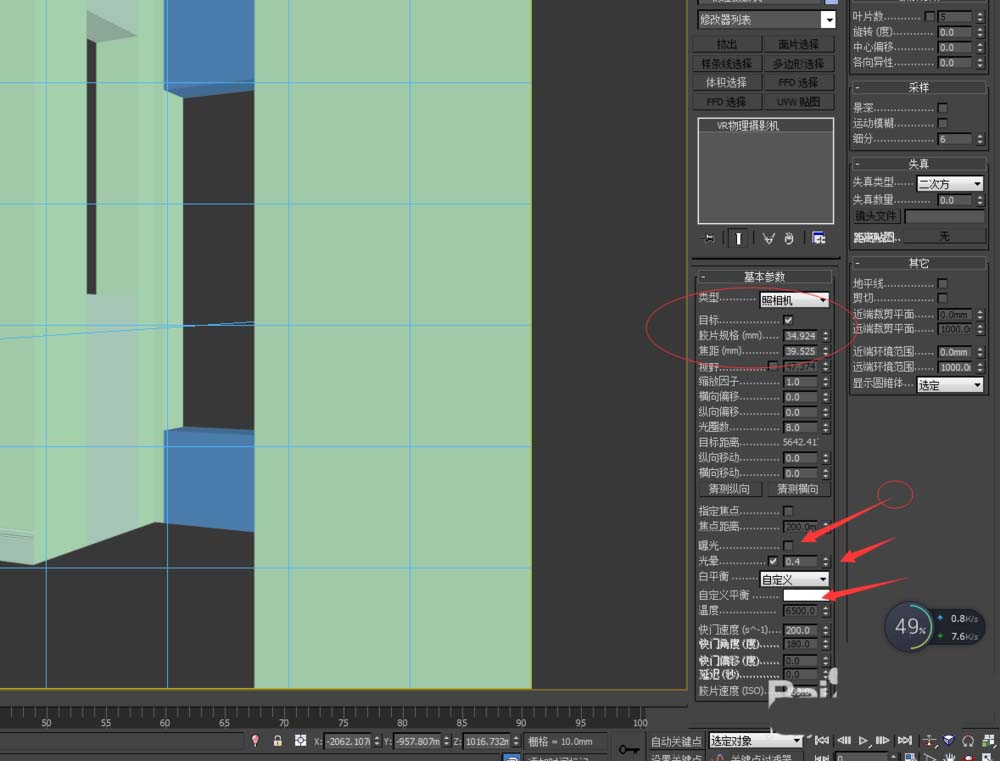Click make unique icon under modifier stack
Viewport: 1000px width, 761px height.
[768, 239]
